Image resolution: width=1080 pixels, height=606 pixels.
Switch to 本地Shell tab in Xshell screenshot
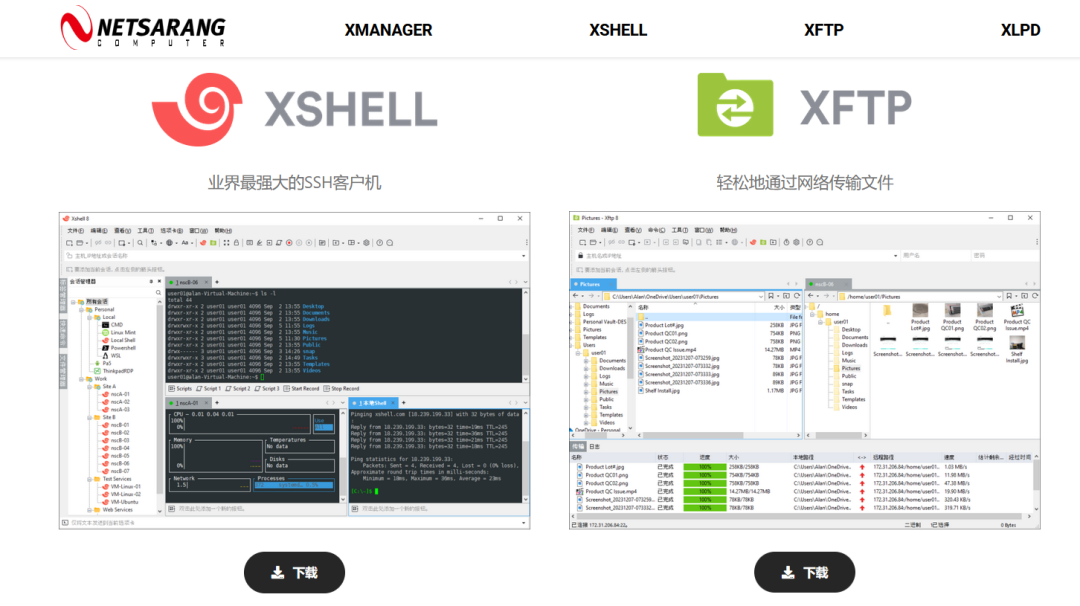[373, 403]
